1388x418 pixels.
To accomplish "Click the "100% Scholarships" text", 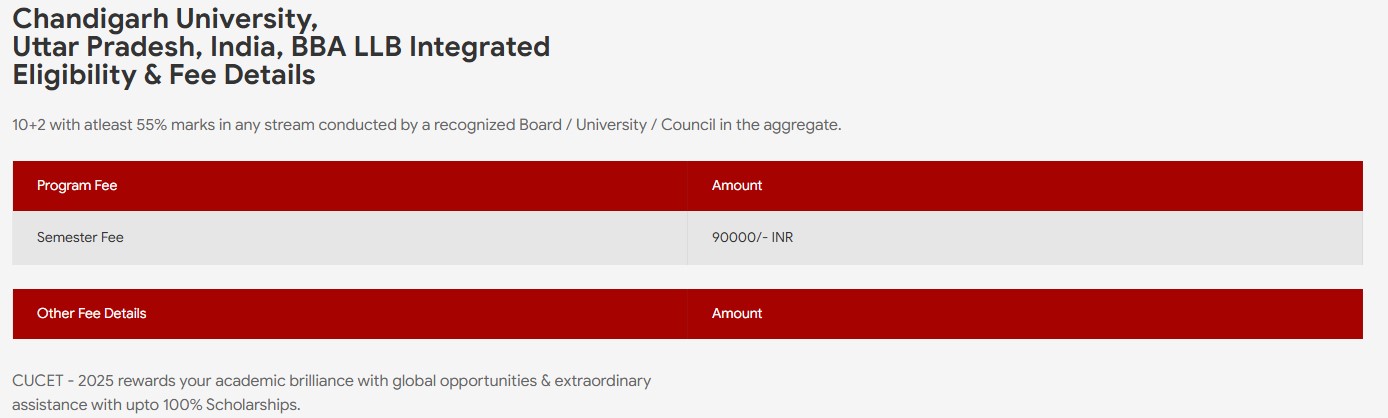I will coord(231,405).
